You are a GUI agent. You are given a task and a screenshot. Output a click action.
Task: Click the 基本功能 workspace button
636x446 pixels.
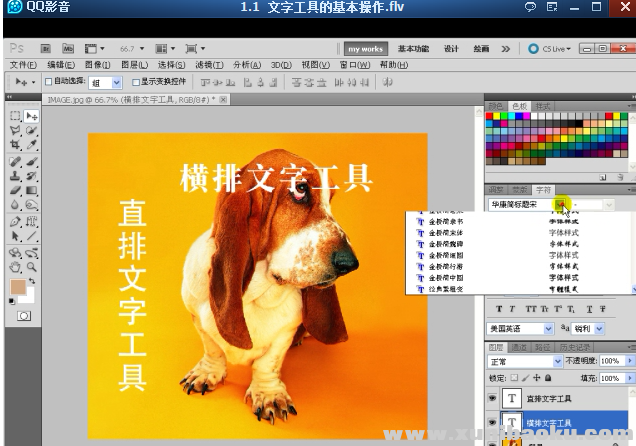click(413, 48)
